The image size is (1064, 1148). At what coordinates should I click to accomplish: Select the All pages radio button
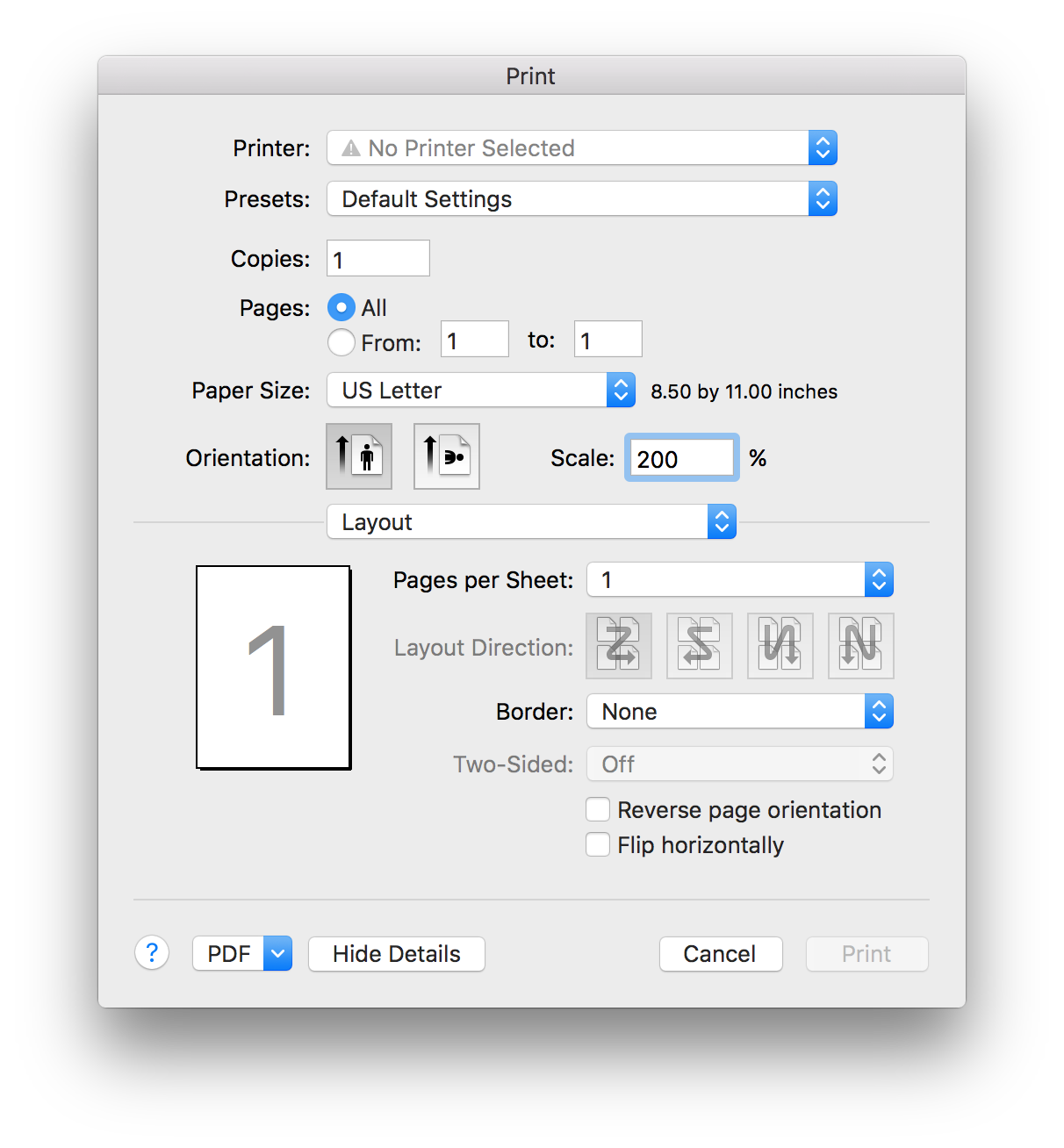pyautogui.click(x=341, y=307)
